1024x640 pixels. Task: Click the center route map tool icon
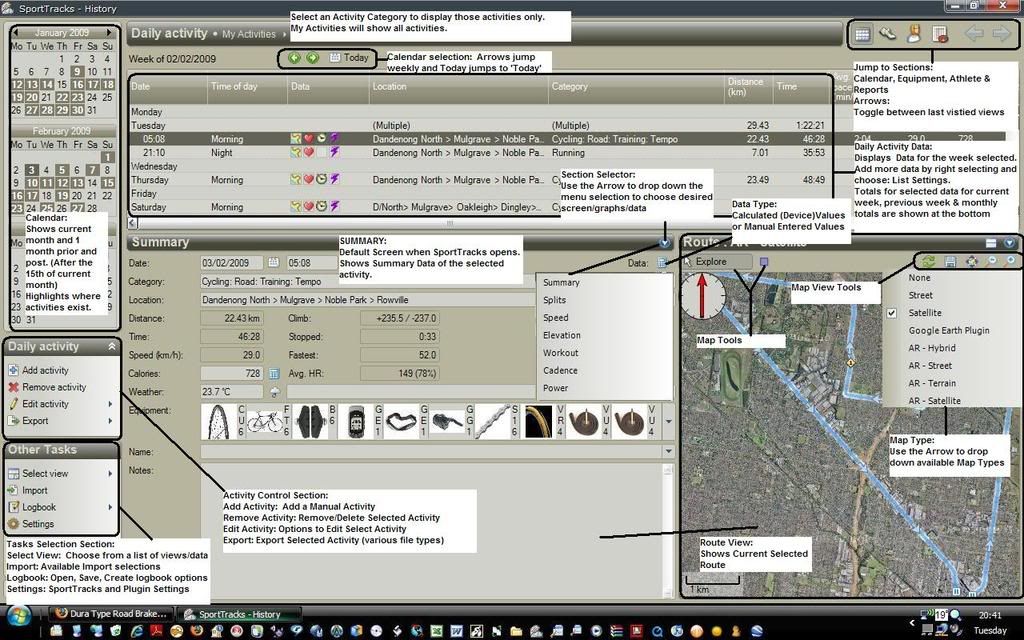(x=972, y=261)
